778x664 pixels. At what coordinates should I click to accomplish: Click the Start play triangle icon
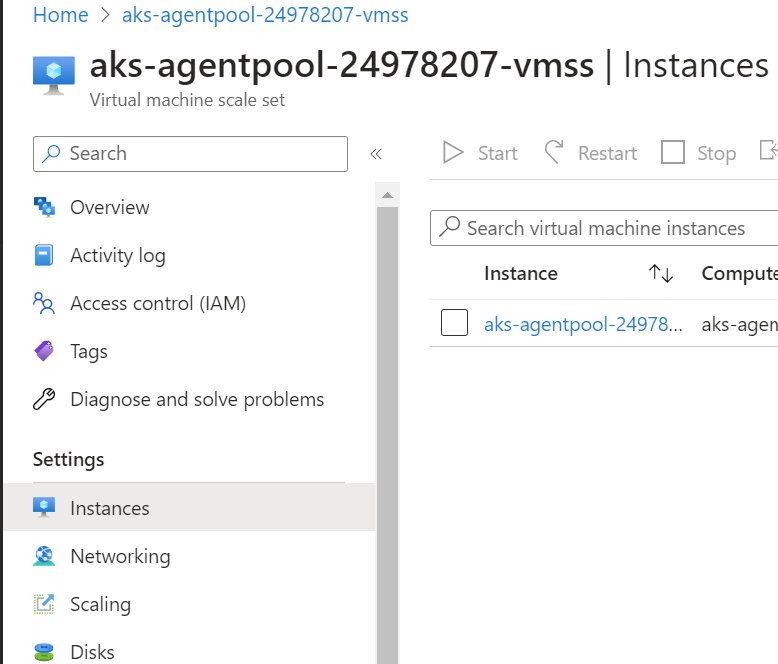pyautogui.click(x=453, y=152)
